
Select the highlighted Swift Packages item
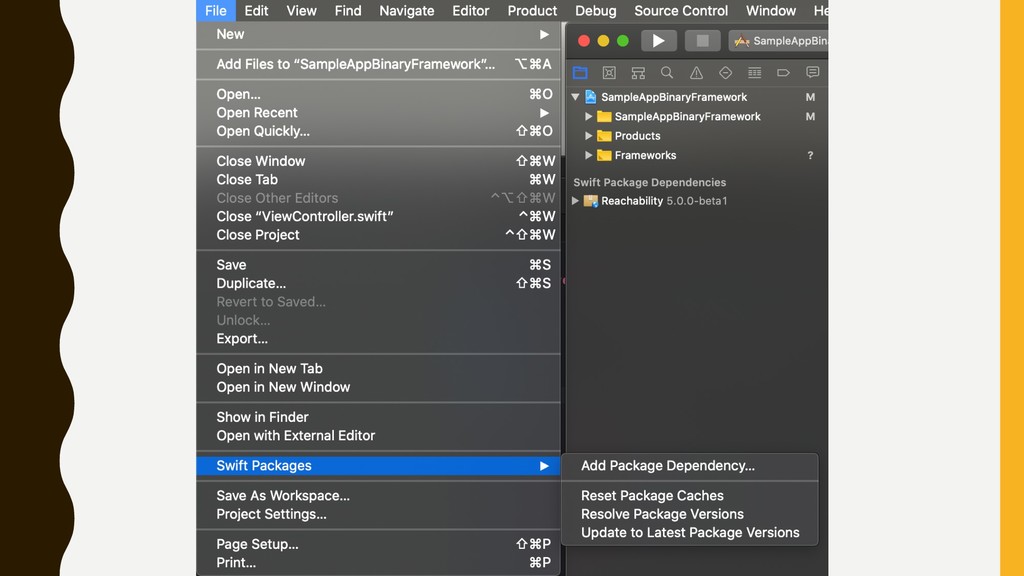379,466
